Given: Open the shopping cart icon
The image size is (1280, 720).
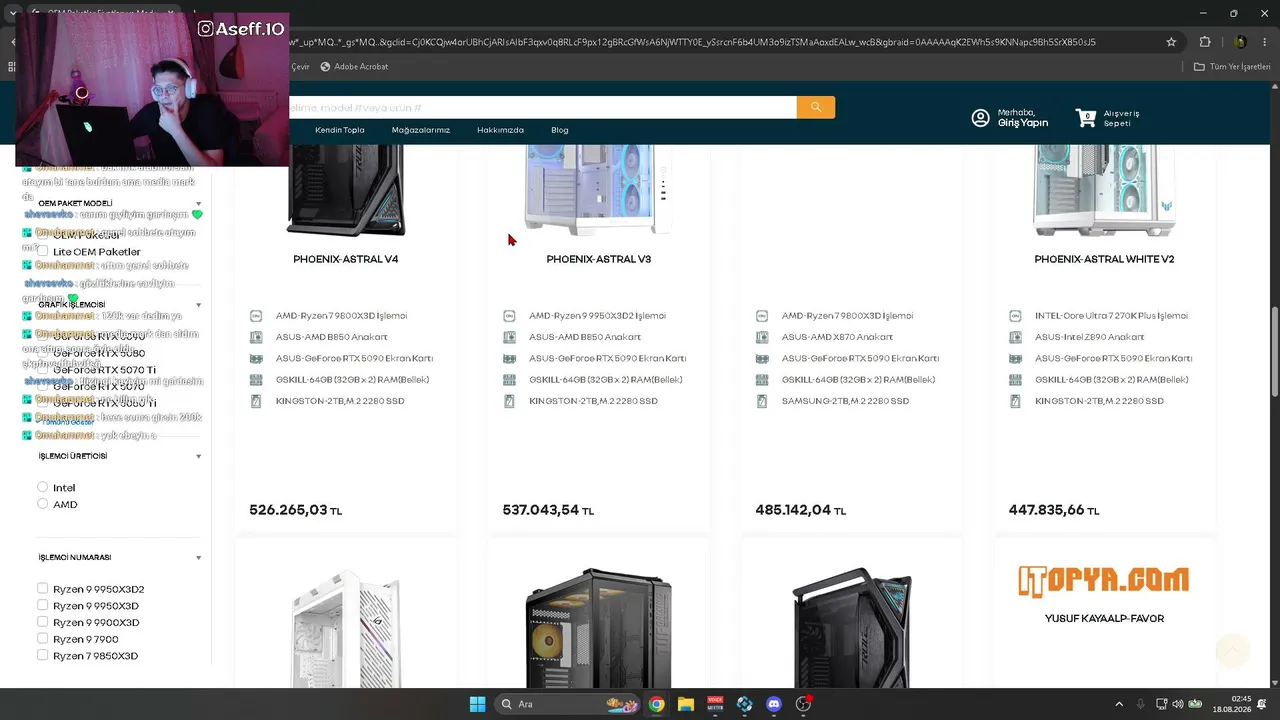Looking at the screenshot, I should pos(1086,117).
